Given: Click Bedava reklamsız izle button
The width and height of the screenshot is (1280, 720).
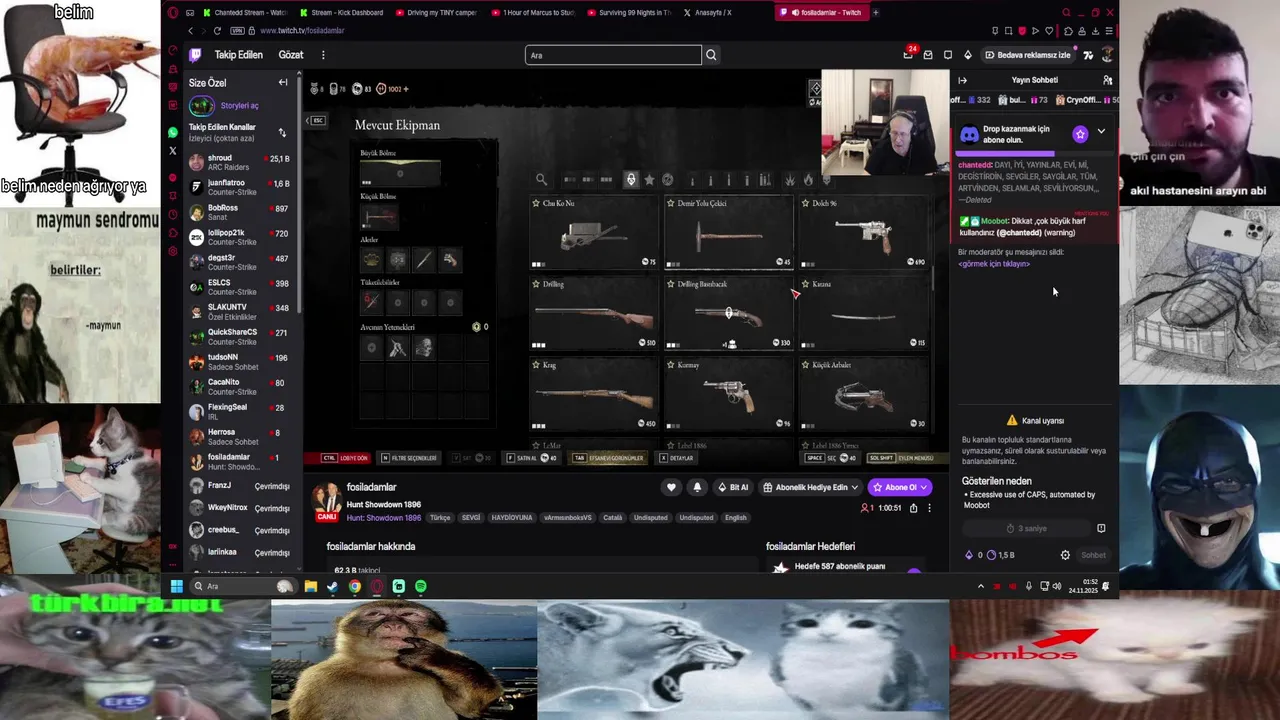Looking at the screenshot, I should (x=1027, y=55).
